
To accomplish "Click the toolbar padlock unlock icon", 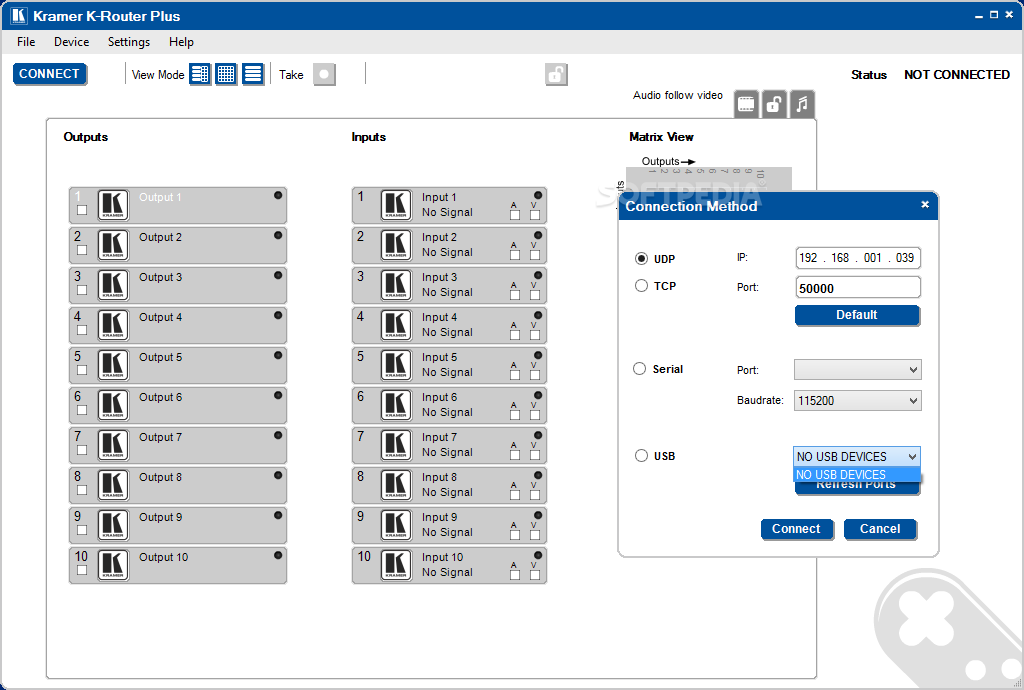I will pyautogui.click(x=556, y=74).
